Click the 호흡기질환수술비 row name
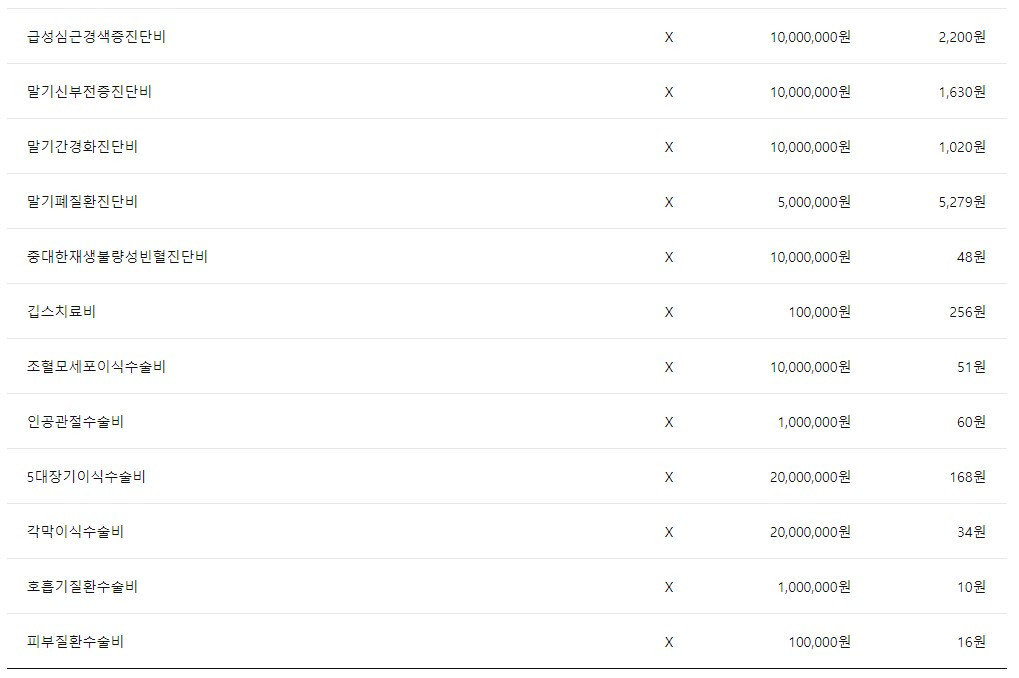 [x=83, y=587]
